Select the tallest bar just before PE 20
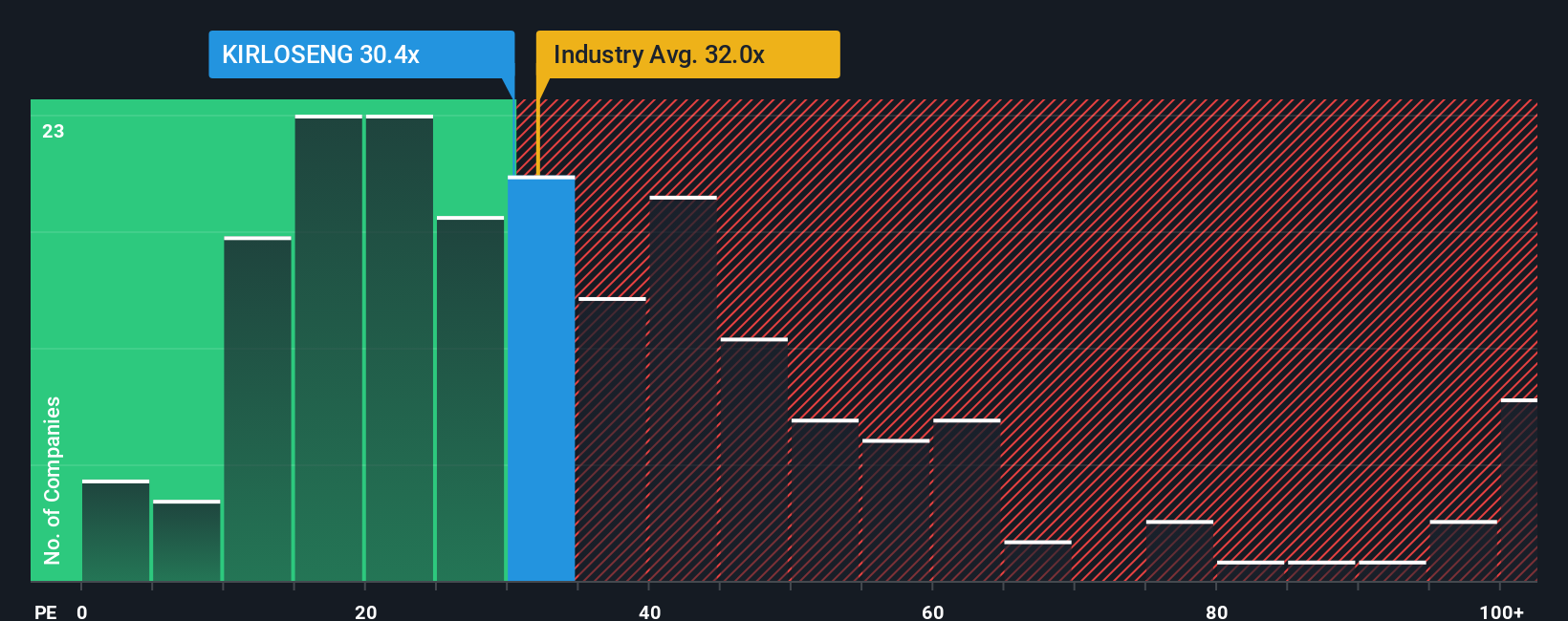The height and width of the screenshot is (621, 1568). tap(329, 348)
